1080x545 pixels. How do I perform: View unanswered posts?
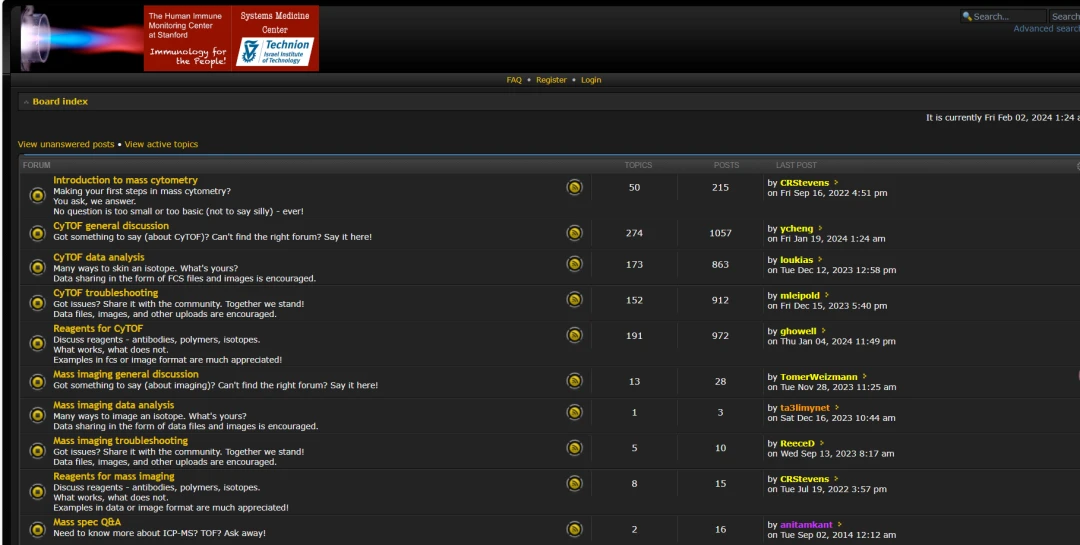point(66,144)
